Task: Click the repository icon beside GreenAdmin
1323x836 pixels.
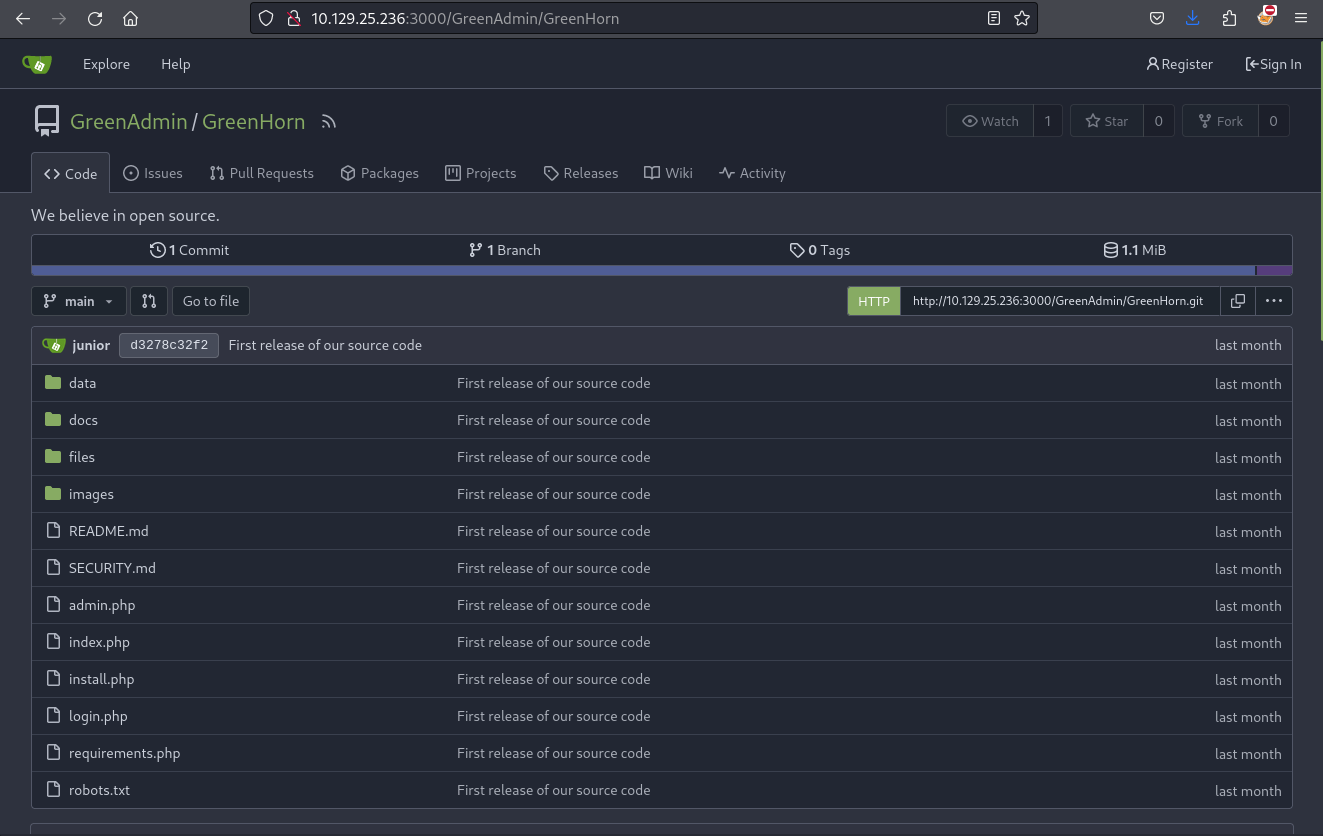Action: 46,121
